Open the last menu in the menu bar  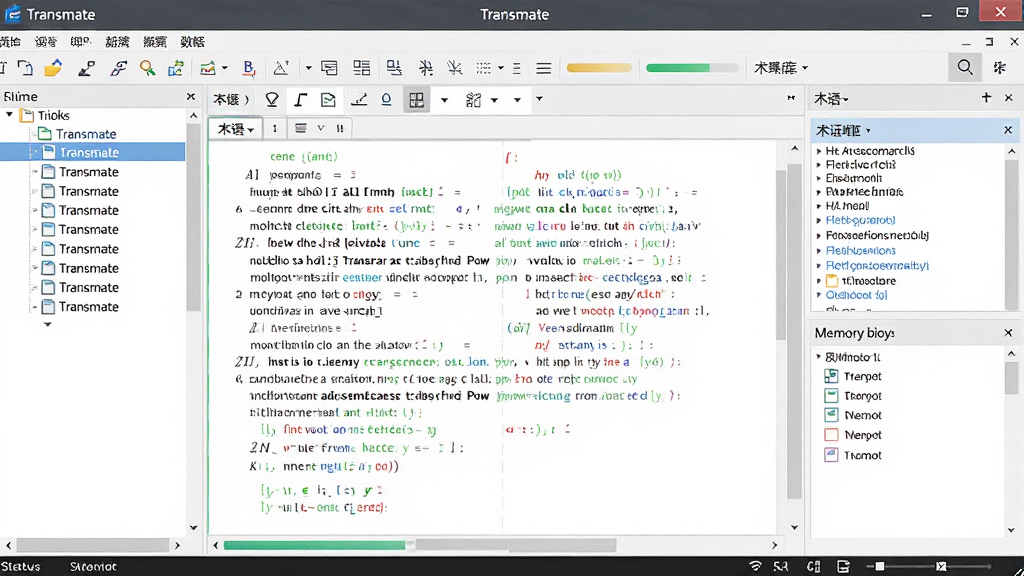(x=192, y=42)
